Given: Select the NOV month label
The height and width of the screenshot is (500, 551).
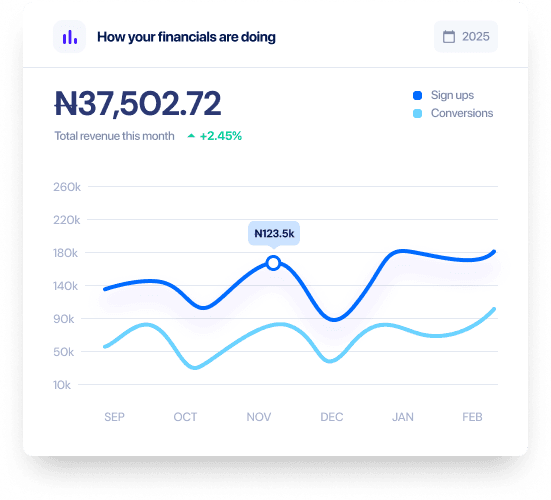Looking at the screenshot, I should tap(259, 417).
